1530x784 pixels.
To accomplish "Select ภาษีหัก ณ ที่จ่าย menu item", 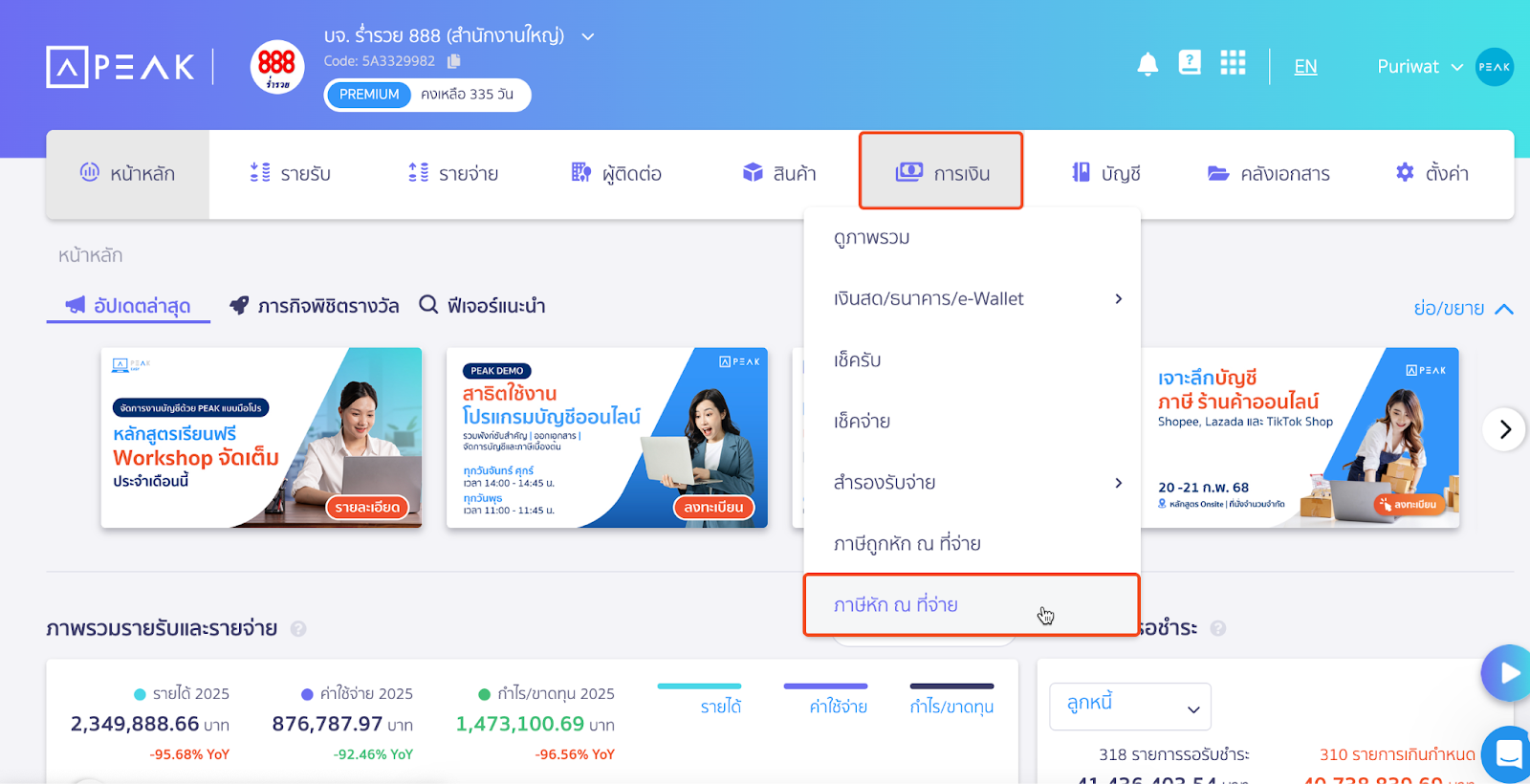I will tap(972, 605).
